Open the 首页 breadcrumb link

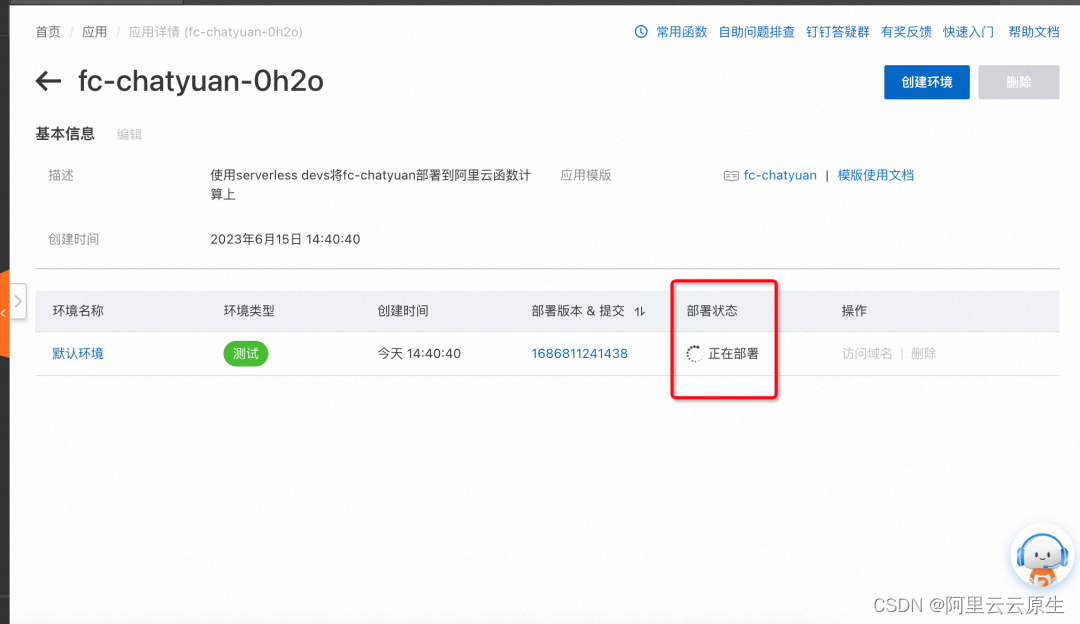pos(47,31)
